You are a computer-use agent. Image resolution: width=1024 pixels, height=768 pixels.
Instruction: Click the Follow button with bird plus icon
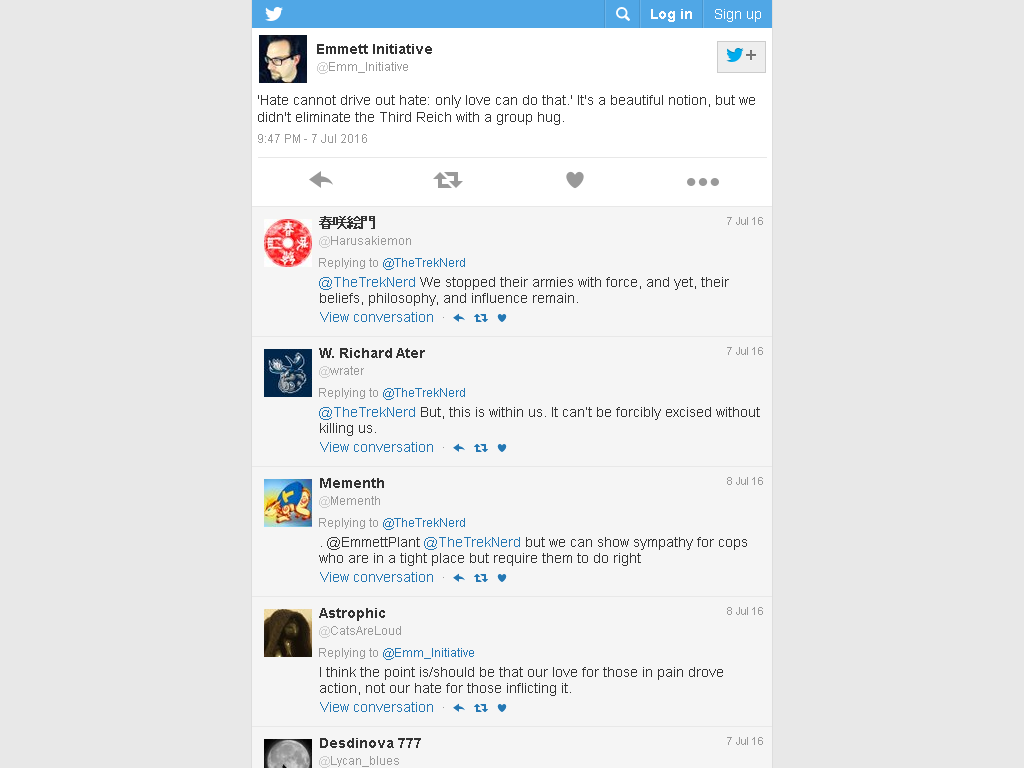[x=741, y=56]
